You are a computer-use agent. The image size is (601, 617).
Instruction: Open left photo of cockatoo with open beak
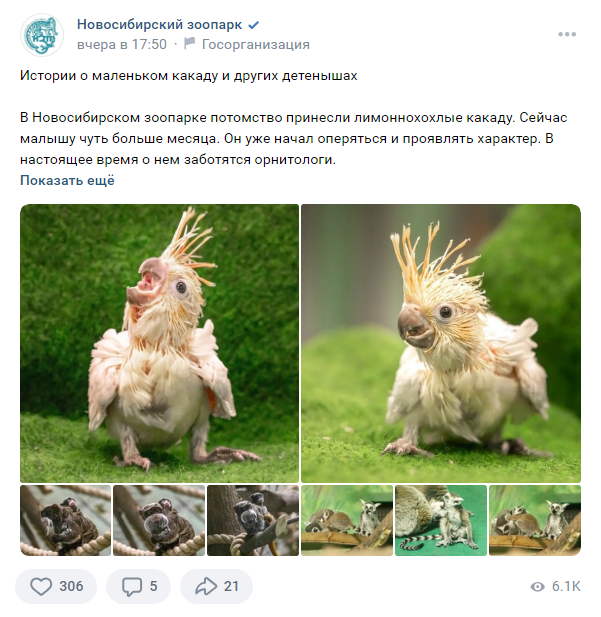click(159, 343)
